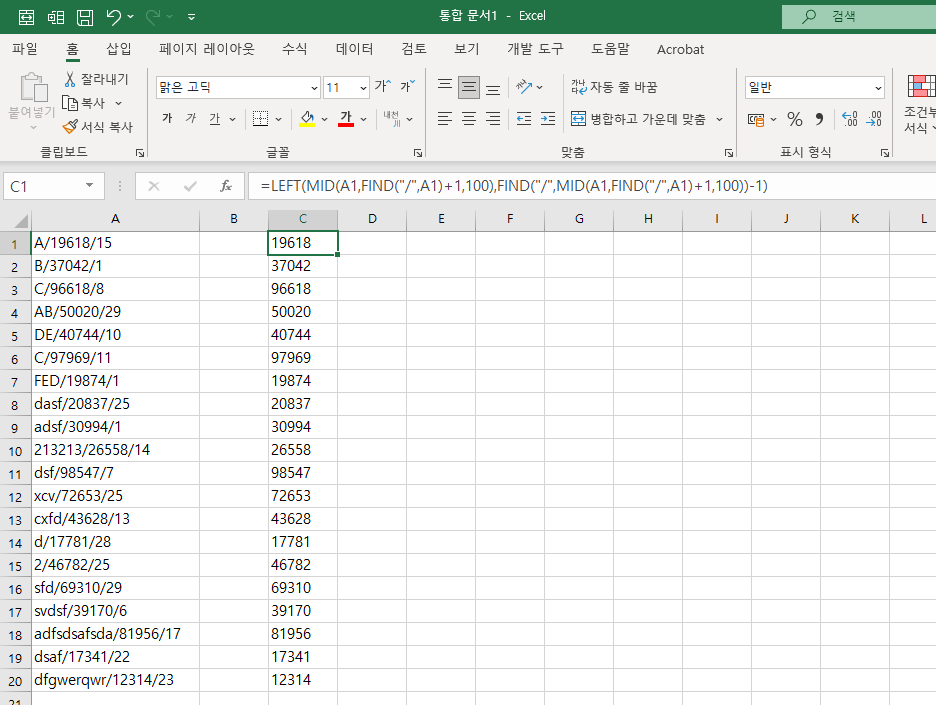Toggle middle vertical alignment
936x705 pixels.
469,87
